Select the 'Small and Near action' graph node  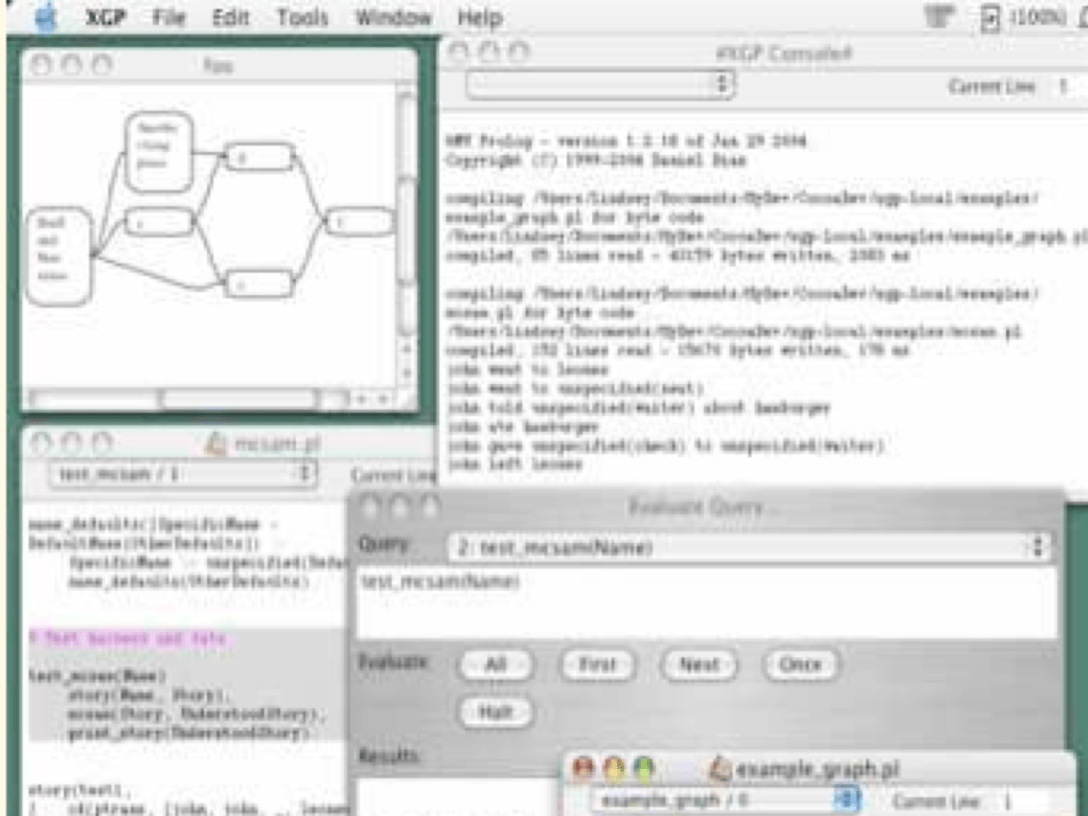tap(58, 255)
